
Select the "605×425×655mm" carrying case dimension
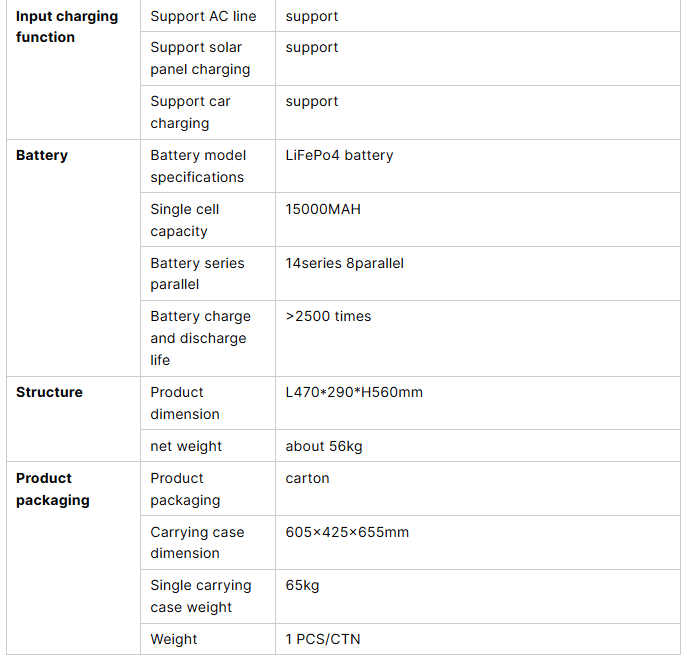[347, 532]
